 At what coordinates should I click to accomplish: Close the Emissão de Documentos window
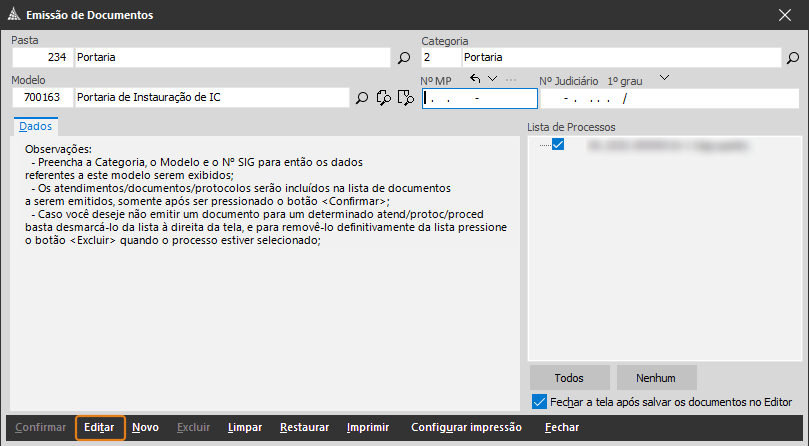coord(785,15)
